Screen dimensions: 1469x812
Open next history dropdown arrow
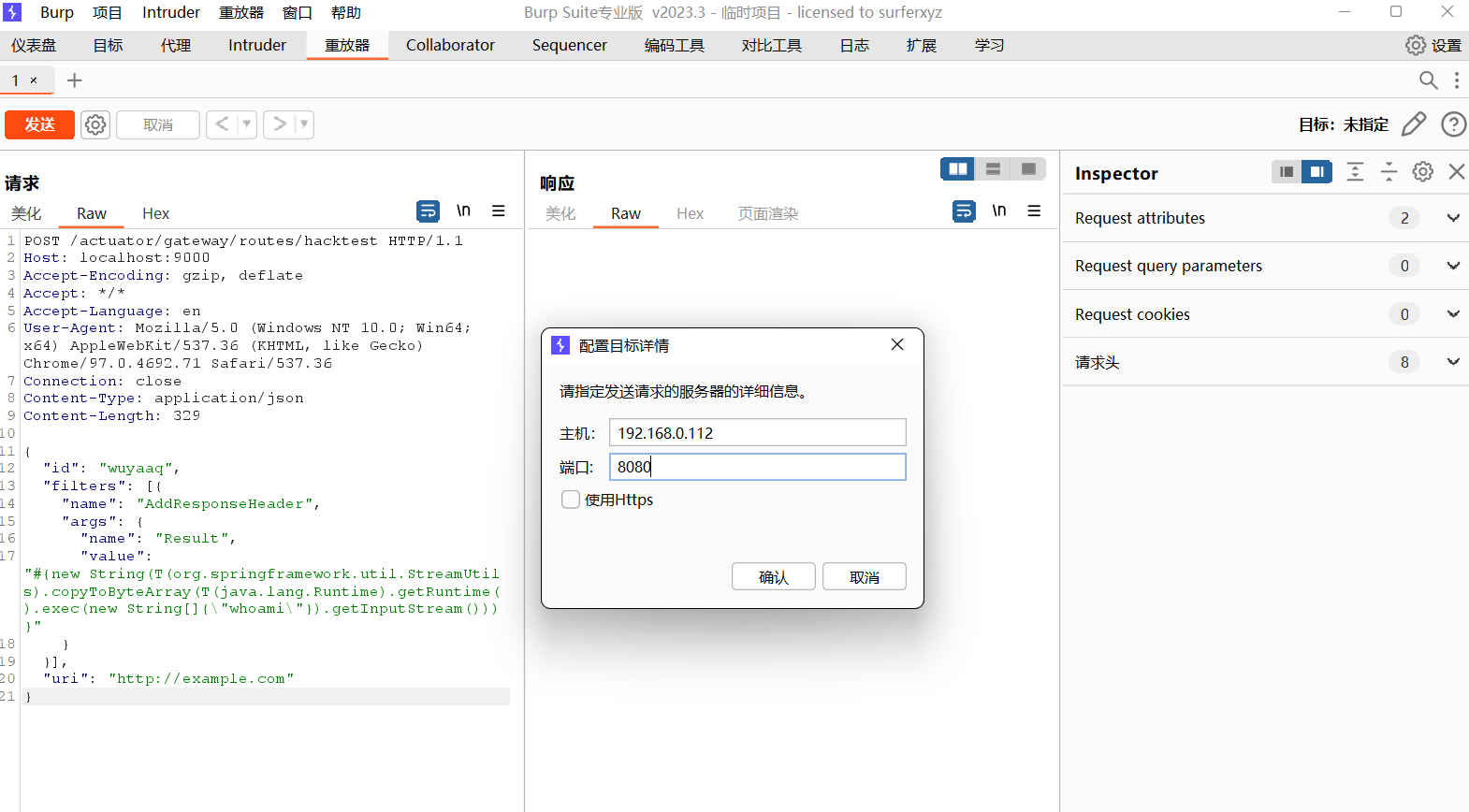[x=304, y=124]
